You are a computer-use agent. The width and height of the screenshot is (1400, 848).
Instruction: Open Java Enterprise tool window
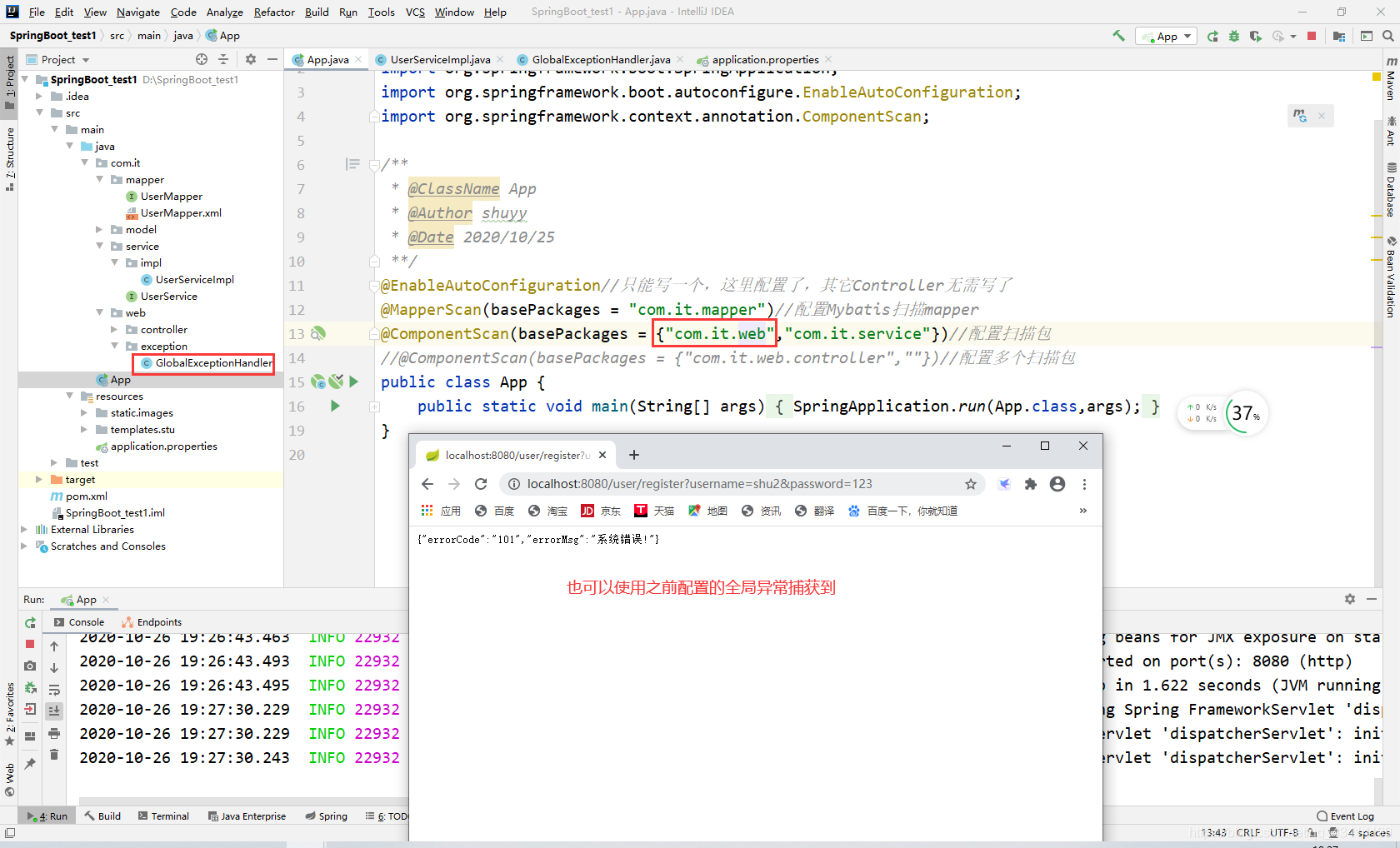(x=247, y=816)
